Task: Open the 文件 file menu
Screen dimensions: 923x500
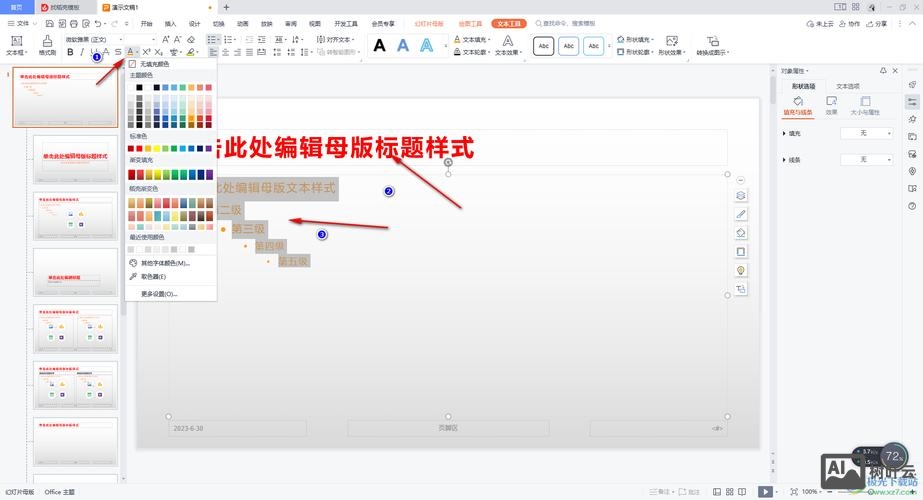Action: pos(22,24)
